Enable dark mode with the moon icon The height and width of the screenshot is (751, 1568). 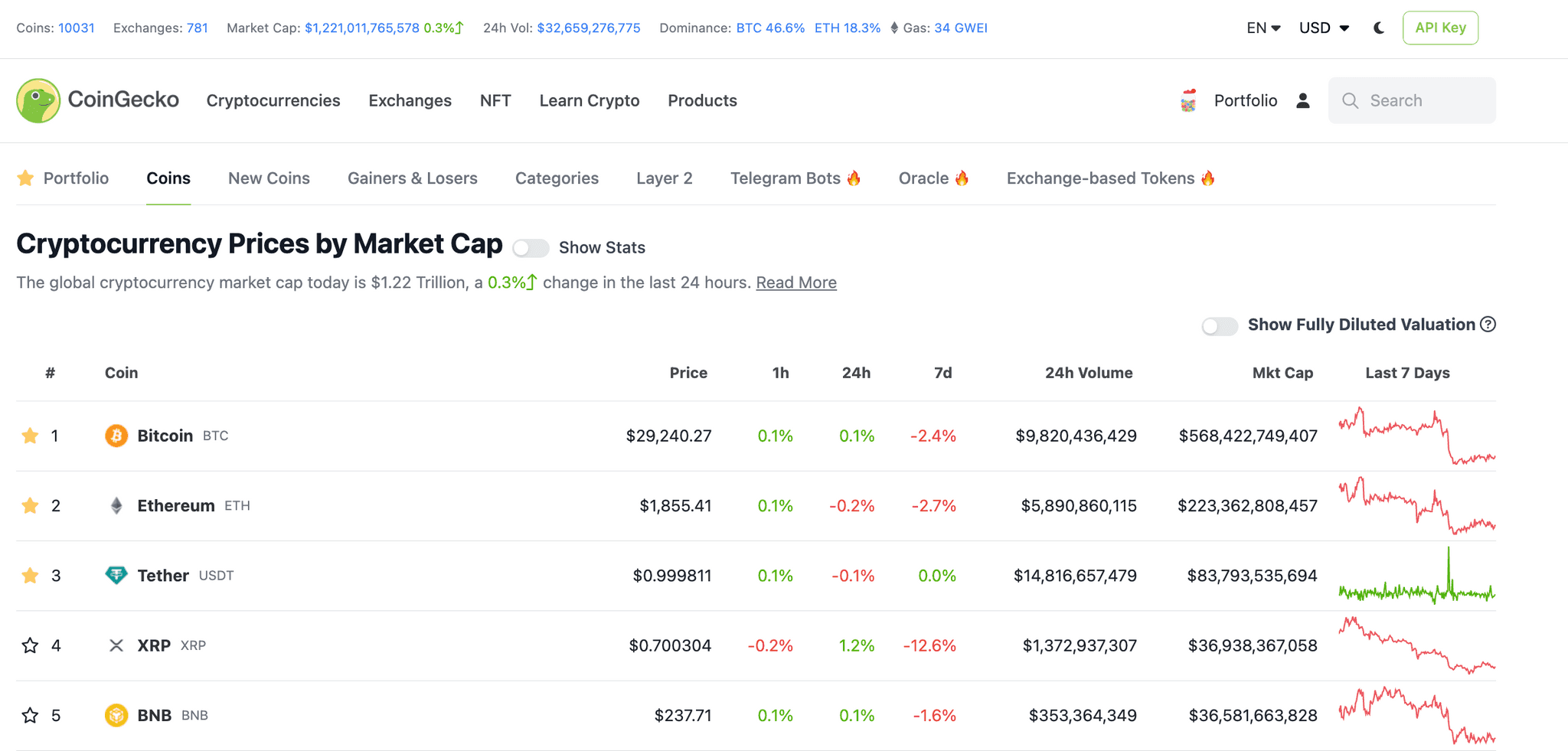[x=1378, y=28]
